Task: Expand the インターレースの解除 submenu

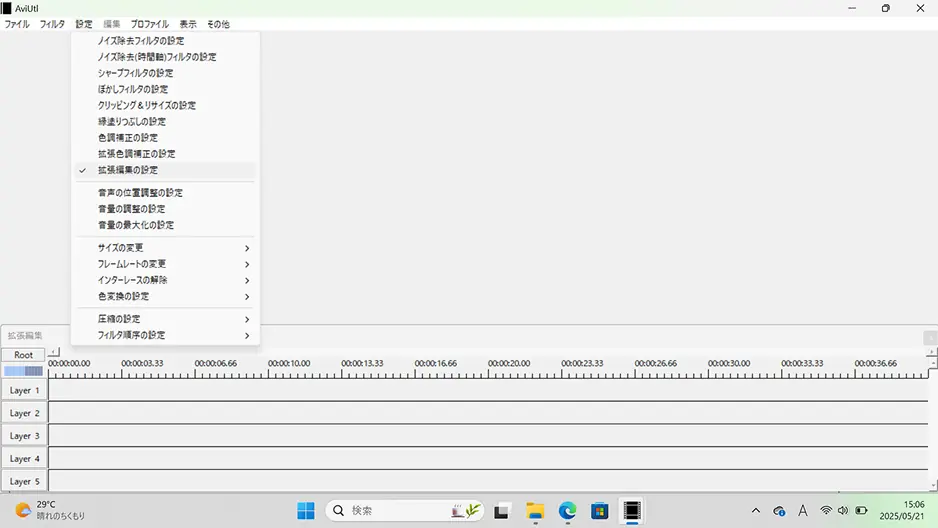Action: [x=165, y=280]
